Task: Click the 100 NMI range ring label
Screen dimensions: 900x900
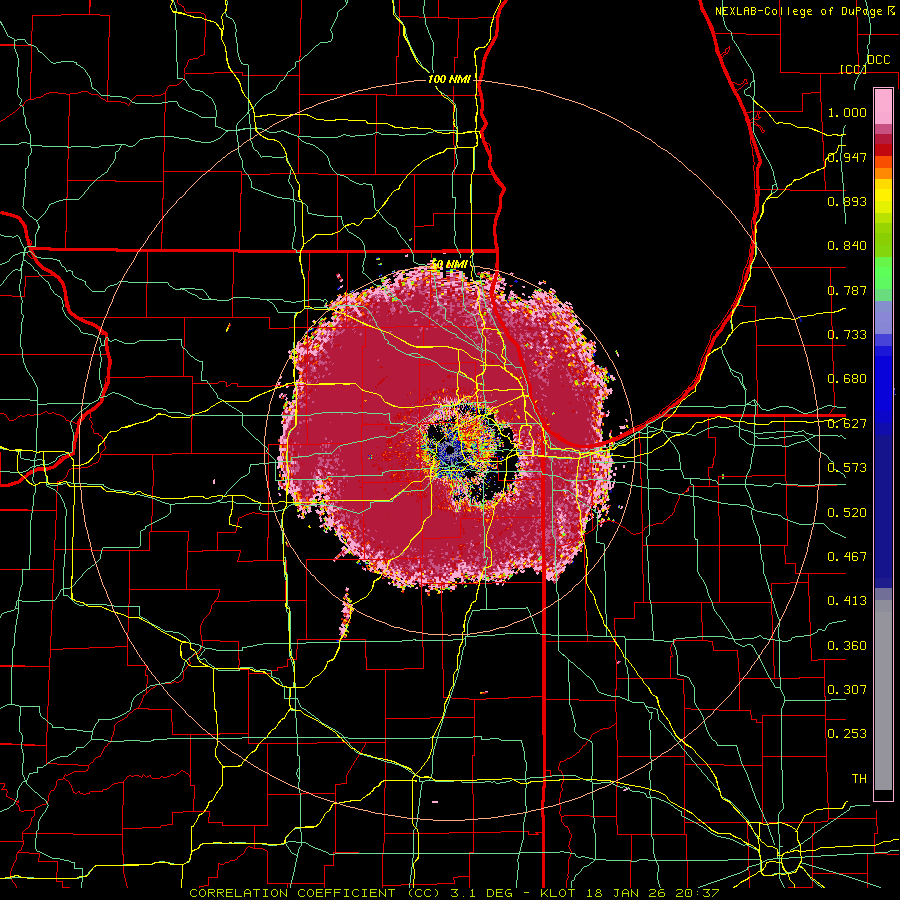Action: pos(449,79)
